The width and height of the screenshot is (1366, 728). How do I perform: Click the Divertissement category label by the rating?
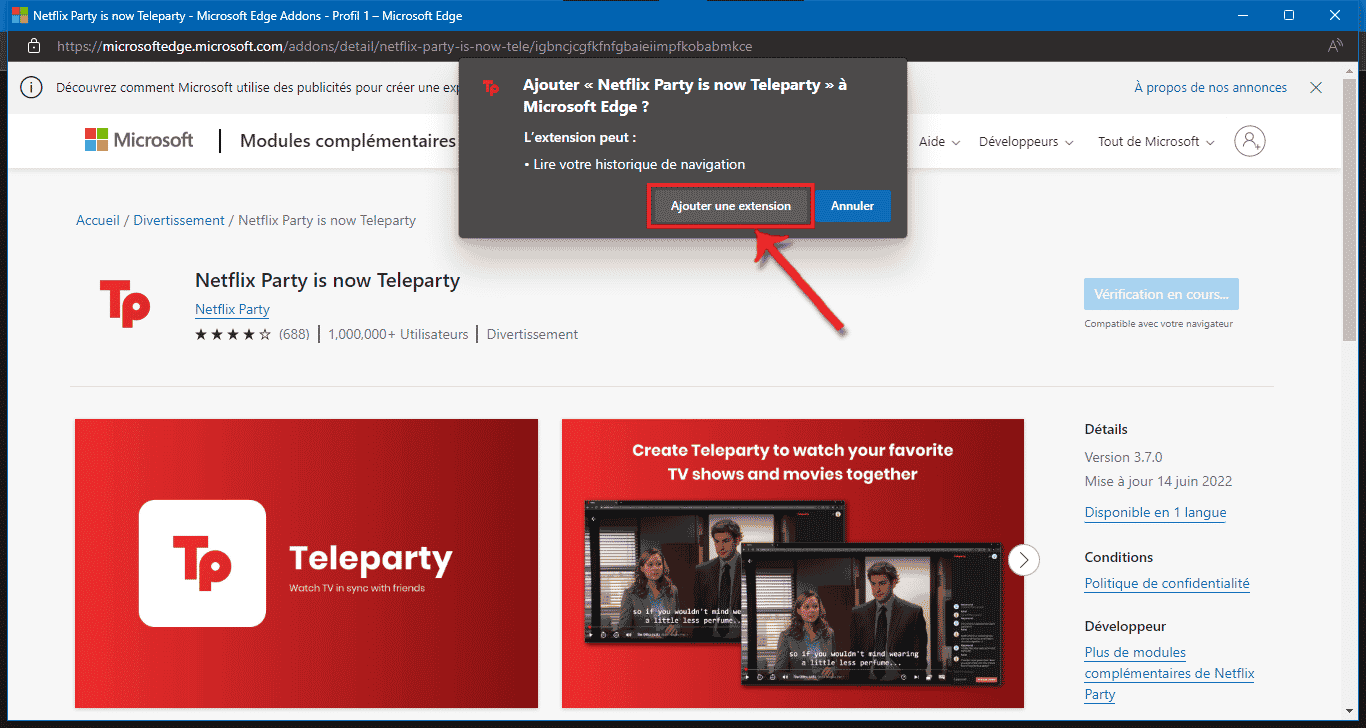point(532,334)
